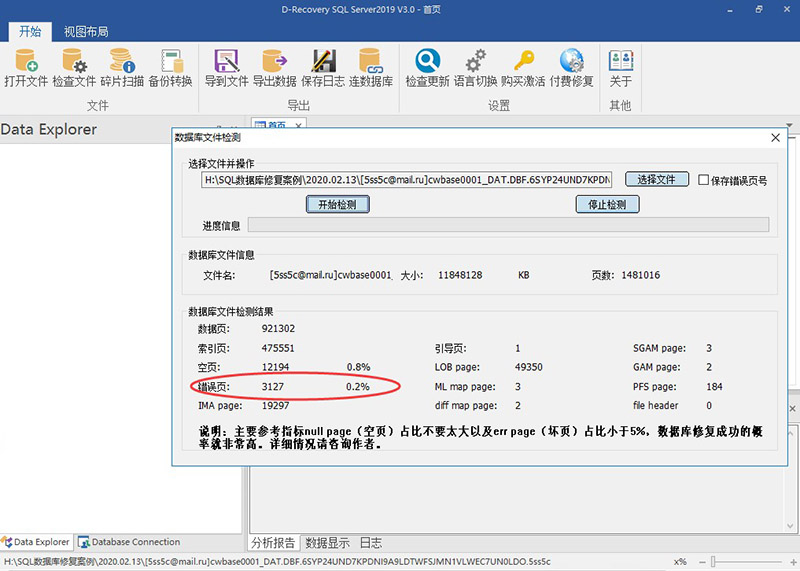Open 日志 log tab

(x=371, y=543)
